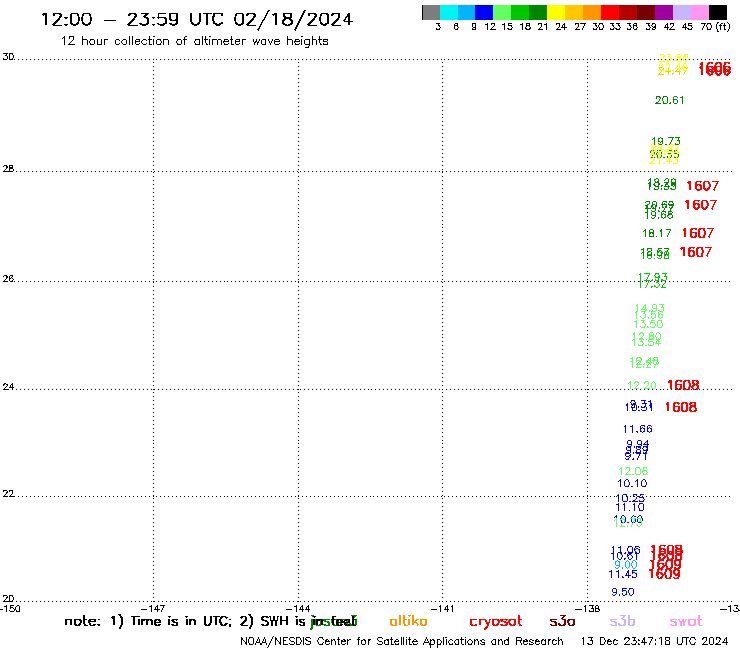Click the title '12:00 – 23:59 UTC 02/18/2024'
This screenshot has width=740, height=650.
point(197,19)
